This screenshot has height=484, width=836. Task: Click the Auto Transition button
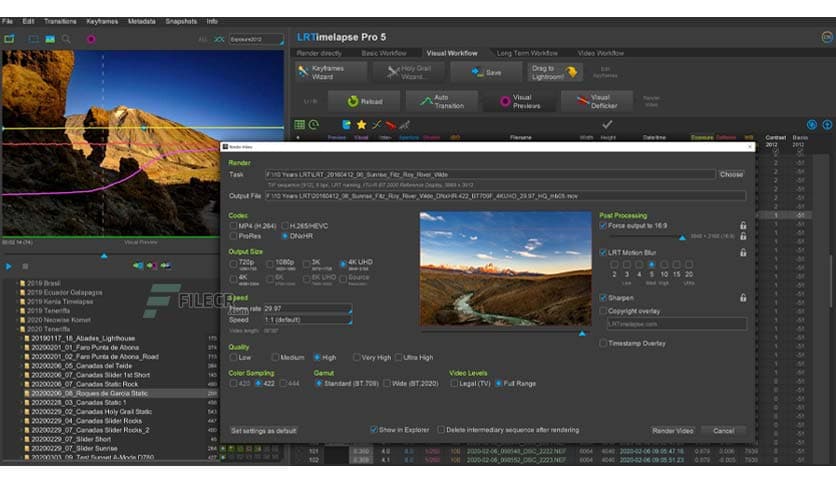pos(442,101)
